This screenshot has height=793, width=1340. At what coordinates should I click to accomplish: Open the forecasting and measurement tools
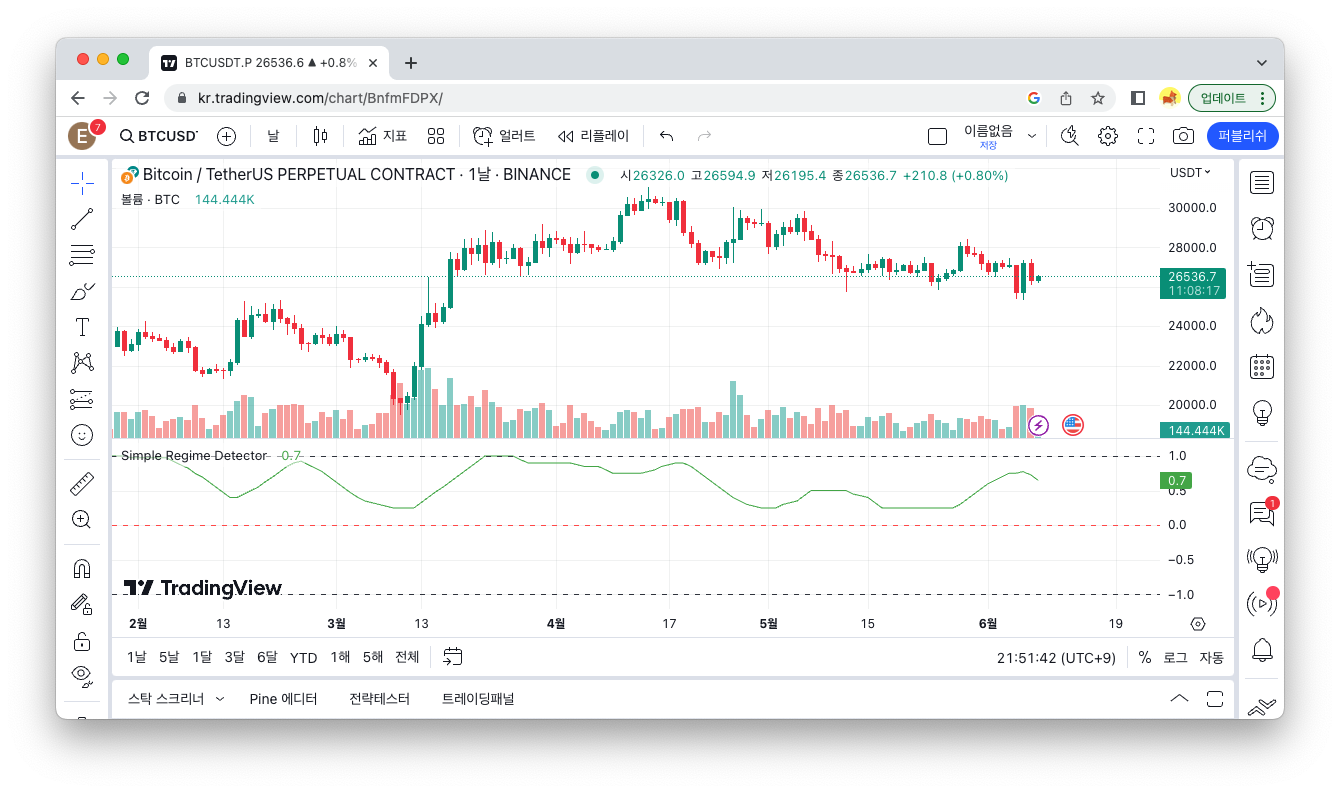coord(82,399)
